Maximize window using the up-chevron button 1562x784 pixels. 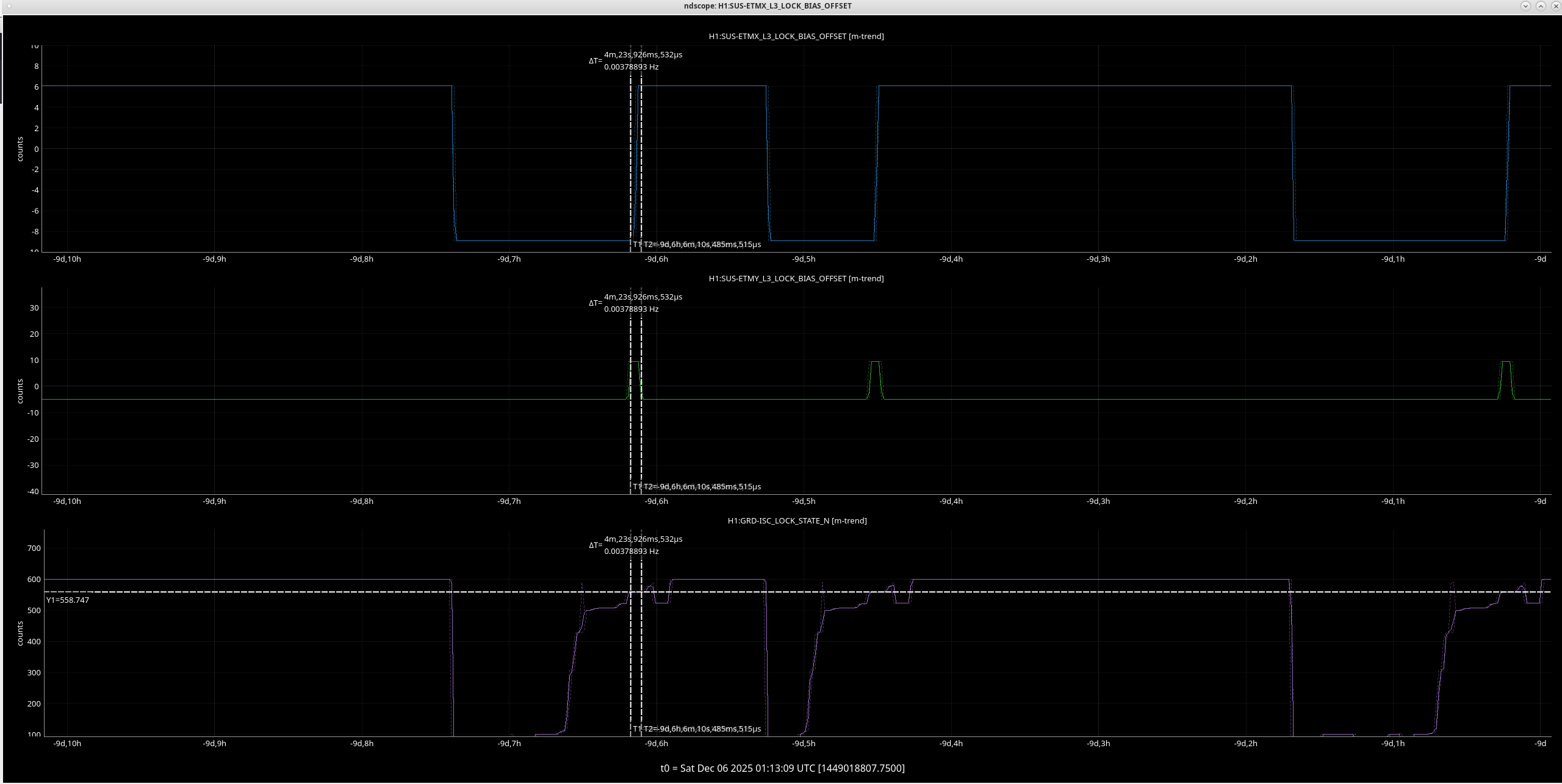click(1541, 6)
